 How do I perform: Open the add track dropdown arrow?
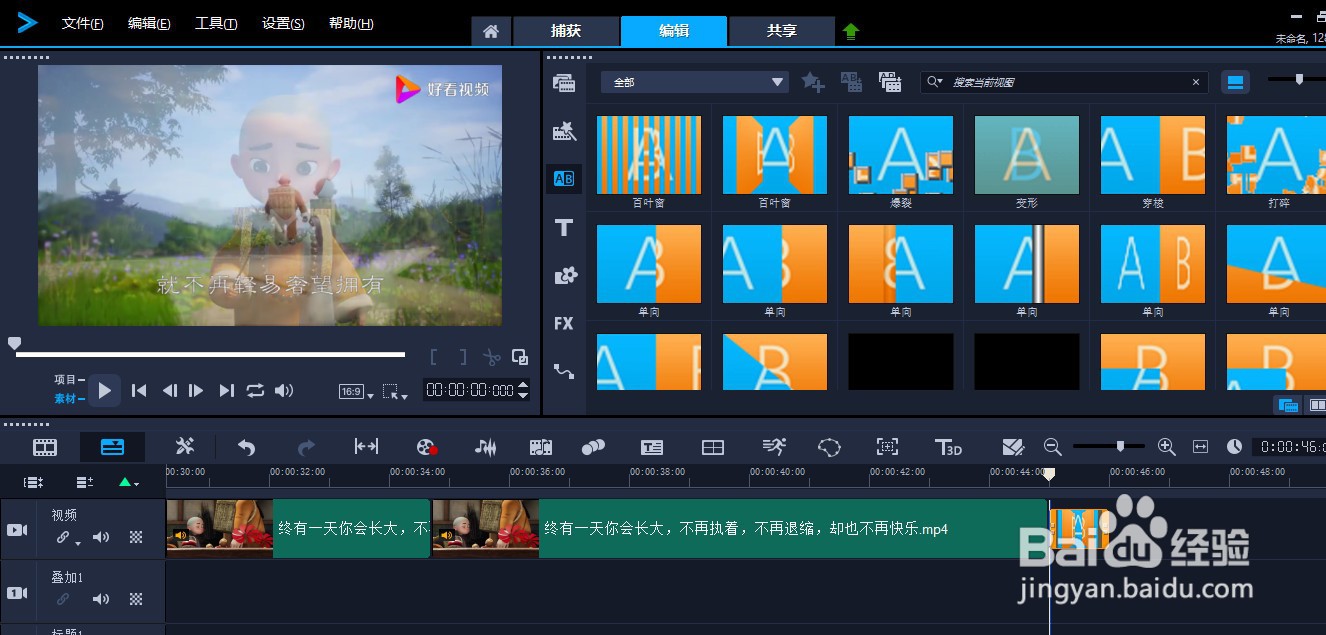[x=128, y=483]
